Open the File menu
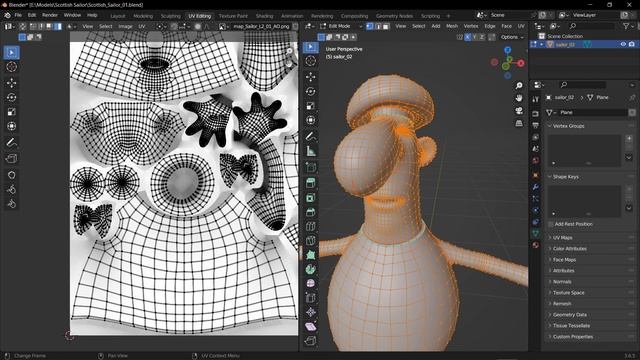 coord(18,15)
